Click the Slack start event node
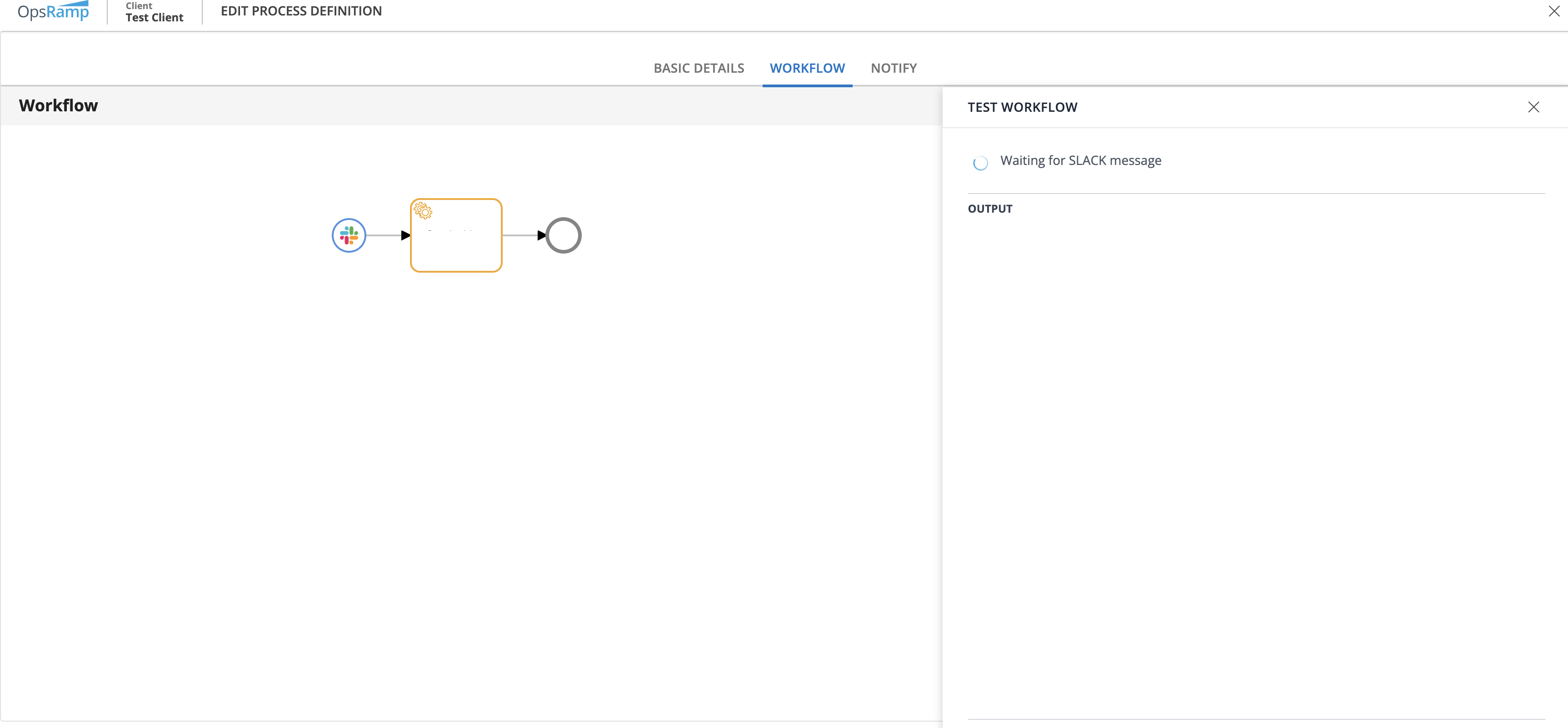 [349, 235]
